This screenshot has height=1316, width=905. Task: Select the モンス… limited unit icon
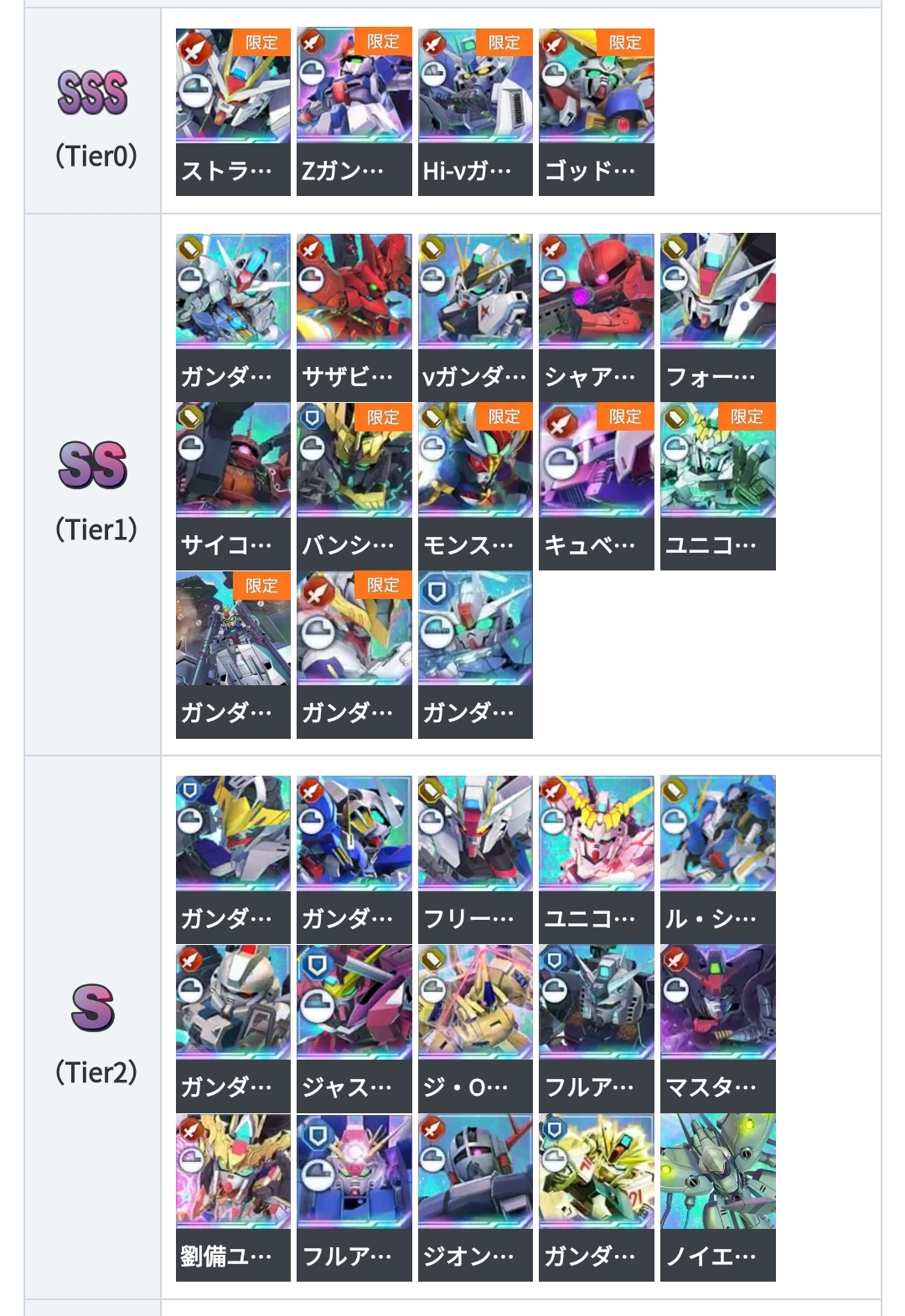tap(475, 460)
